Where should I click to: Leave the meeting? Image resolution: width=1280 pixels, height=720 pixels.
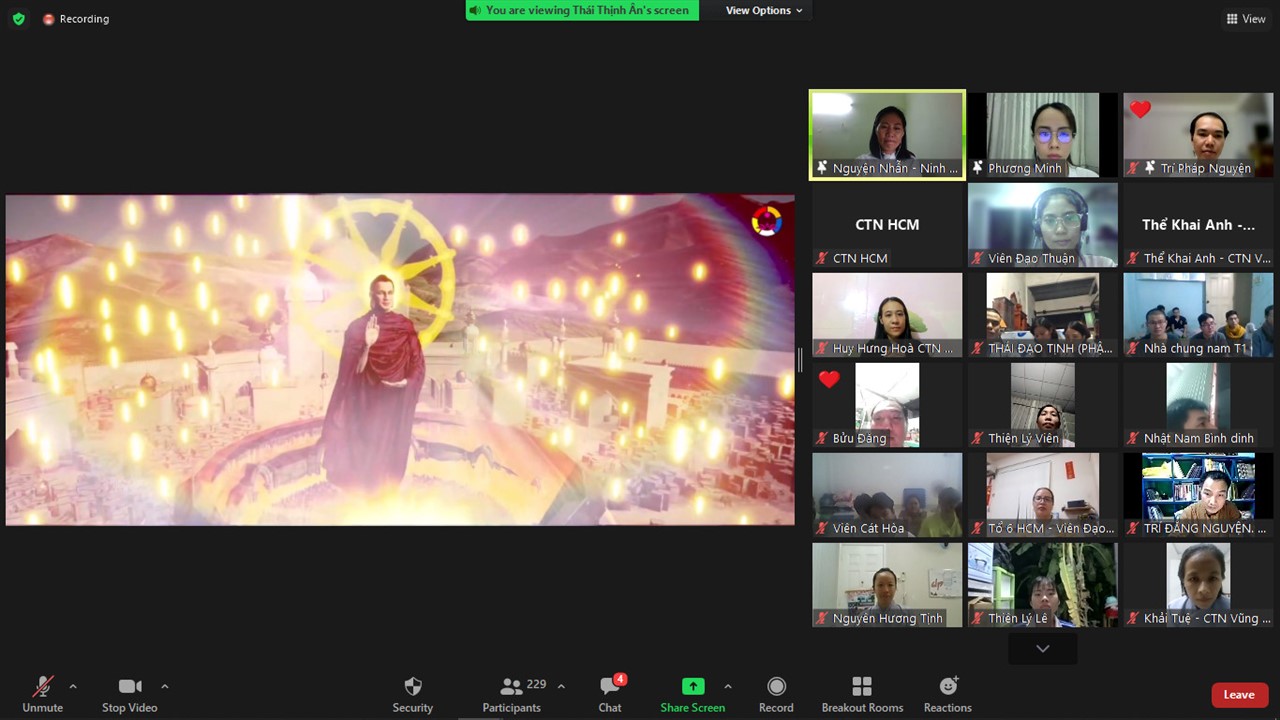[1239, 695]
